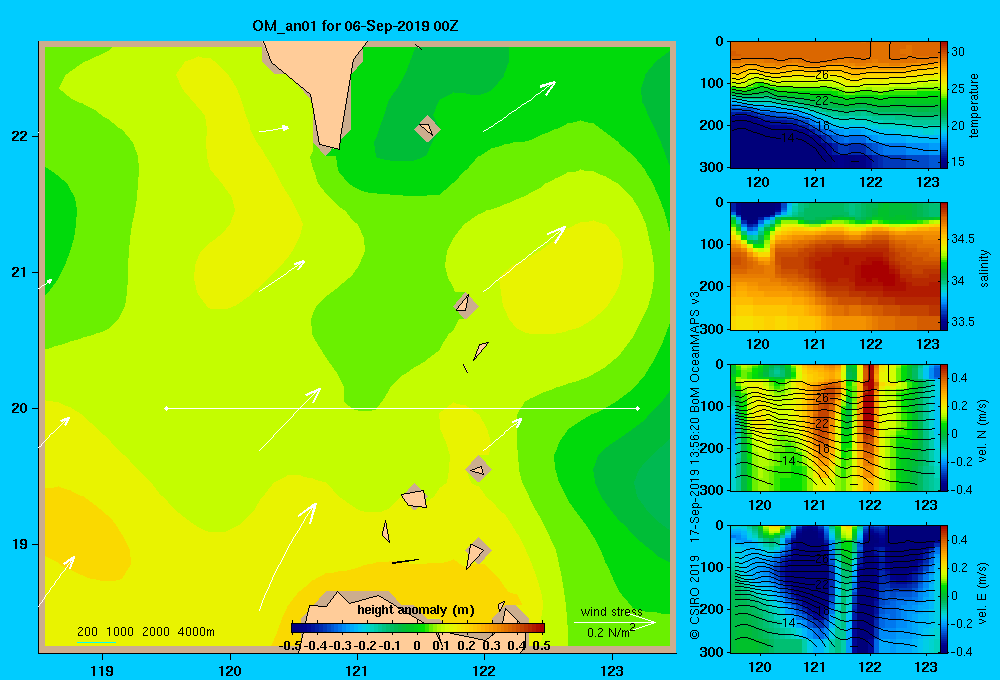This screenshot has height=680, width=1000.
Task: Click the 'wind stress' legend label
Action: tap(611, 611)
